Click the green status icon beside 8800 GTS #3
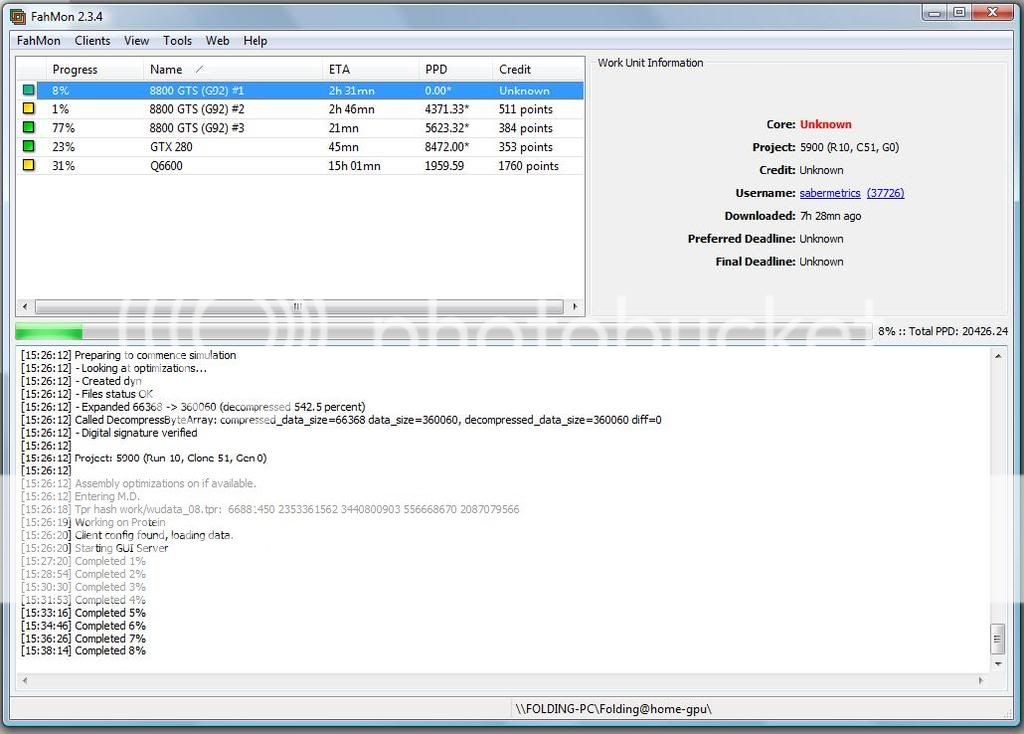Viewport: 1024px width, 734px height. click(x=30, y=127)
